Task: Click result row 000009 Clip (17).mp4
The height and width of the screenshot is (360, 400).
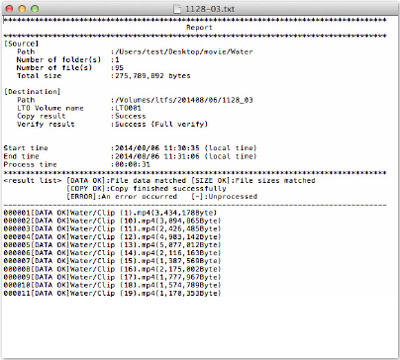Action: point(112,277)
